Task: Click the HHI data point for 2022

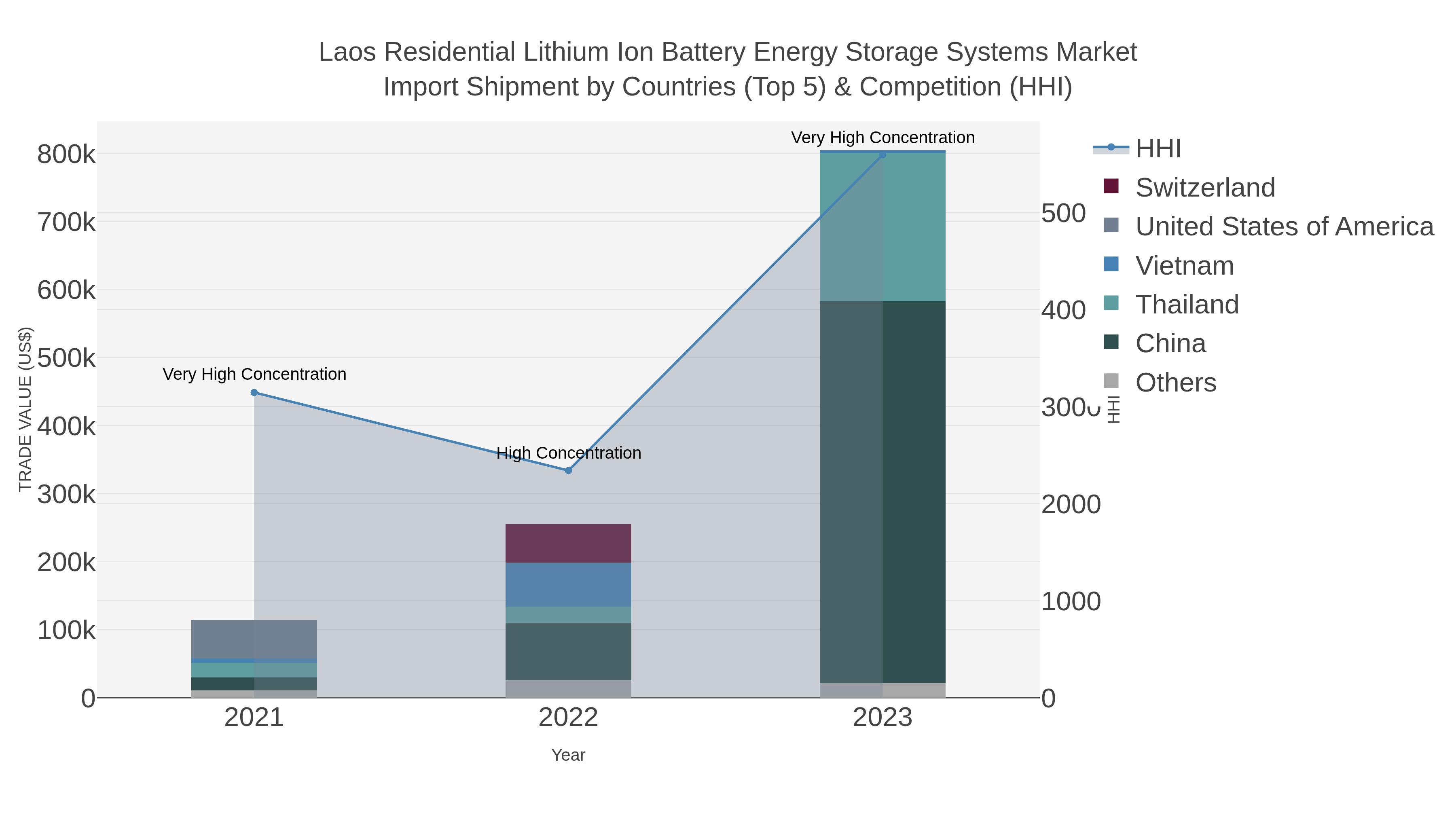Action: (x=569, y=470)
